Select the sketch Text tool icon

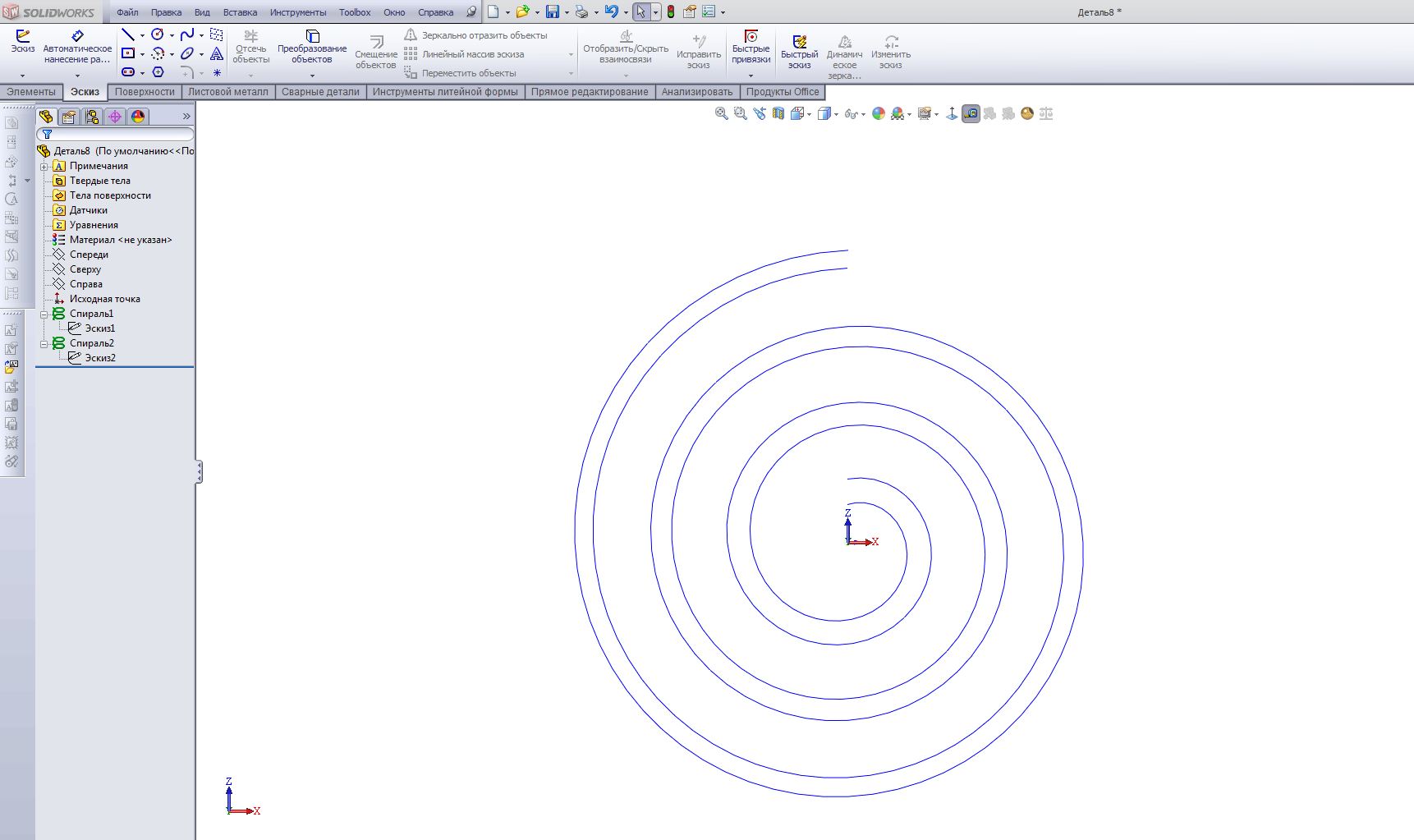(217, 53)
